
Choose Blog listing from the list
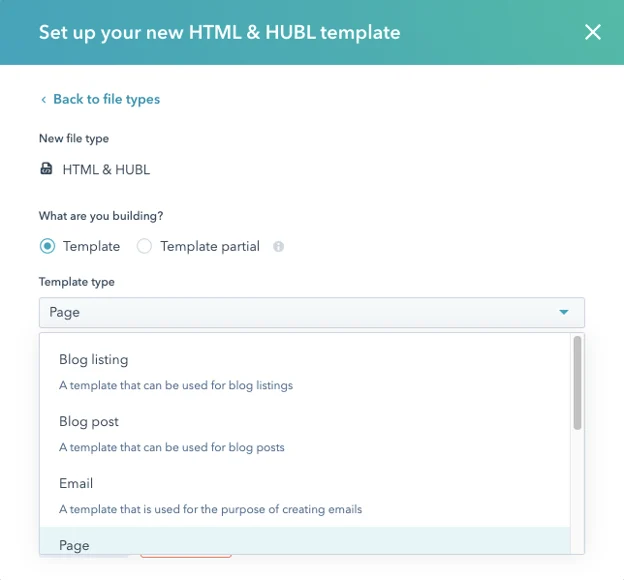[x=305, y=372]
